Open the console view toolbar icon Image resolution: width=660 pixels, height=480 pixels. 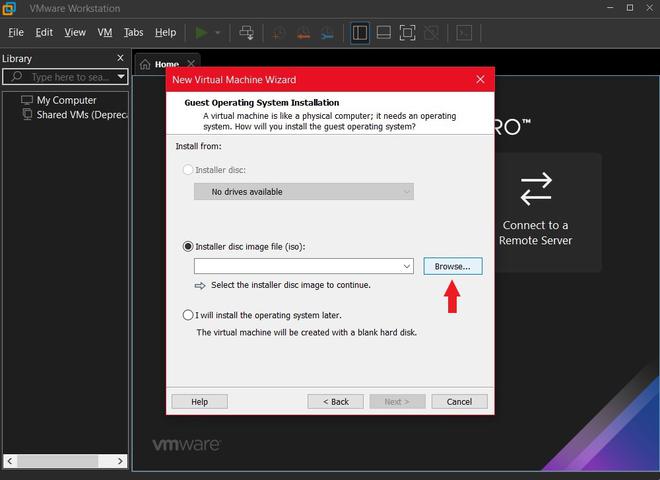point(464,32)
